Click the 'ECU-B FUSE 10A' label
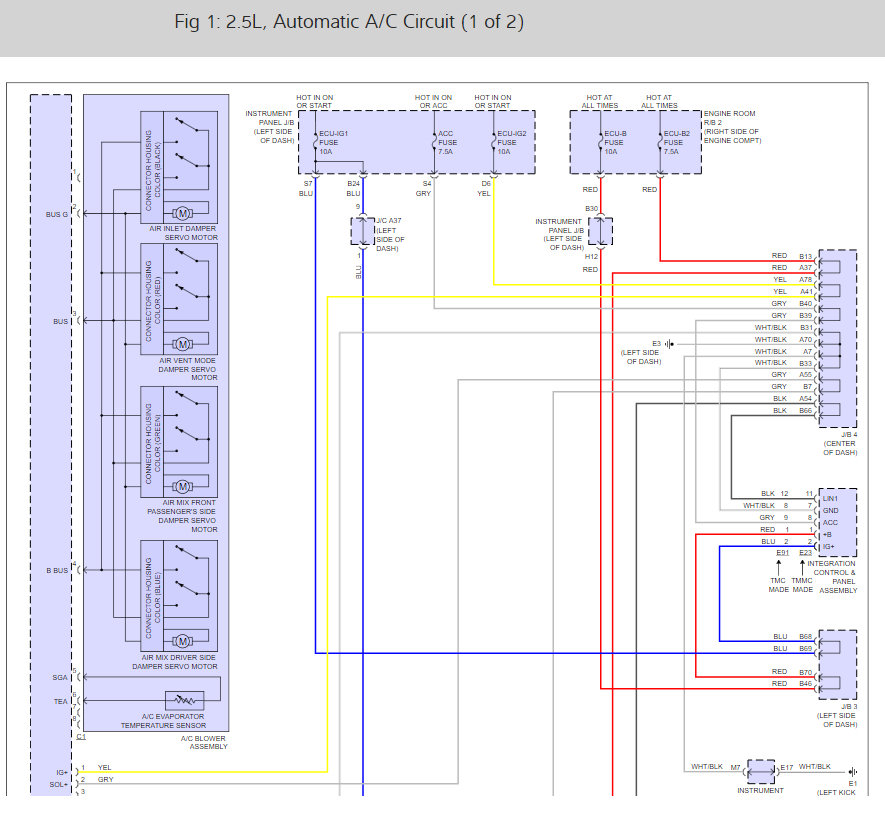This screenshot has height=813, width=885. 615,143
